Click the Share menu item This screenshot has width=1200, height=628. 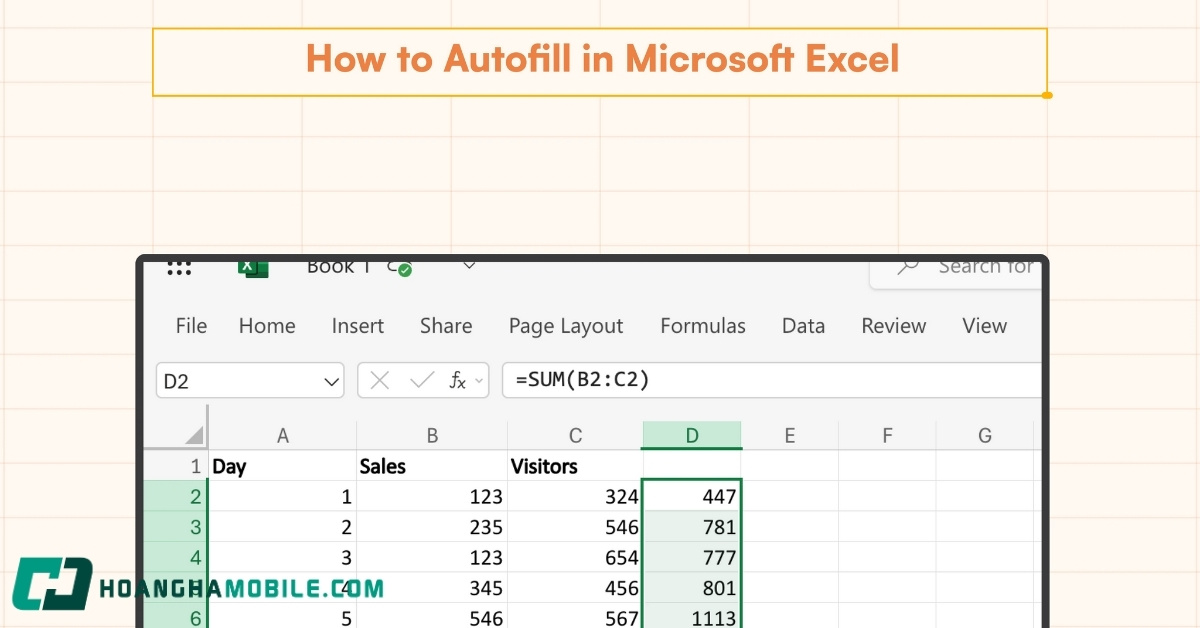click(446, 326)
